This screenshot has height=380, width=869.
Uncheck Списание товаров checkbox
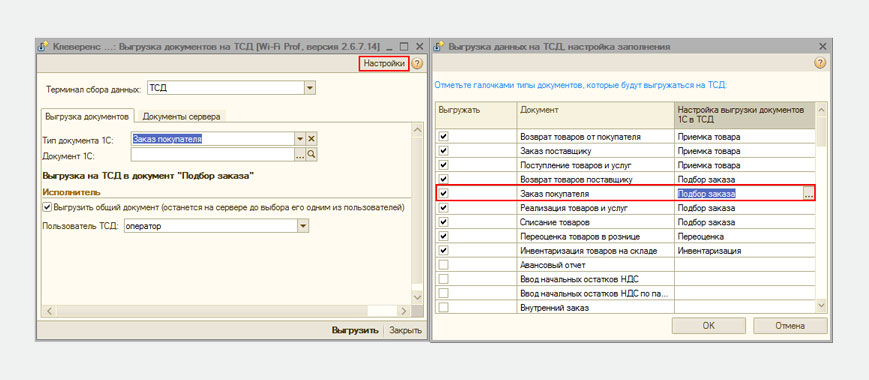tap(444, 222)
